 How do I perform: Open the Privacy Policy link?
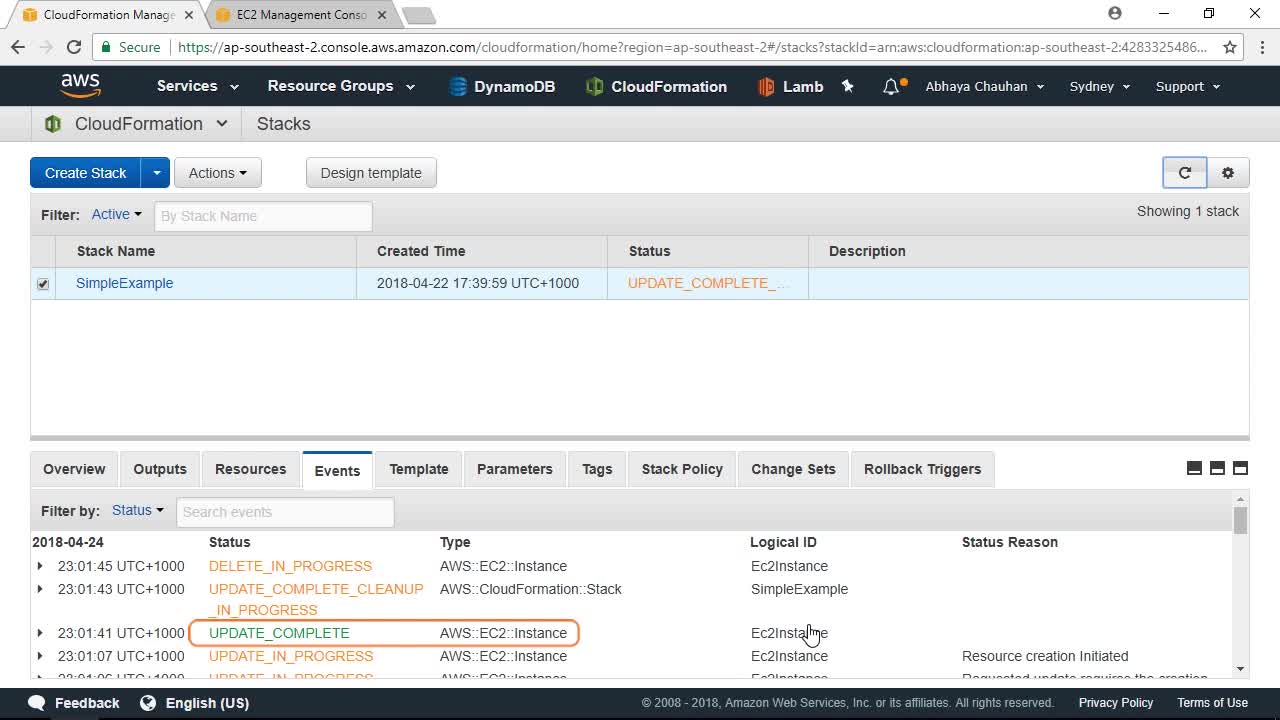point(1116,703)
